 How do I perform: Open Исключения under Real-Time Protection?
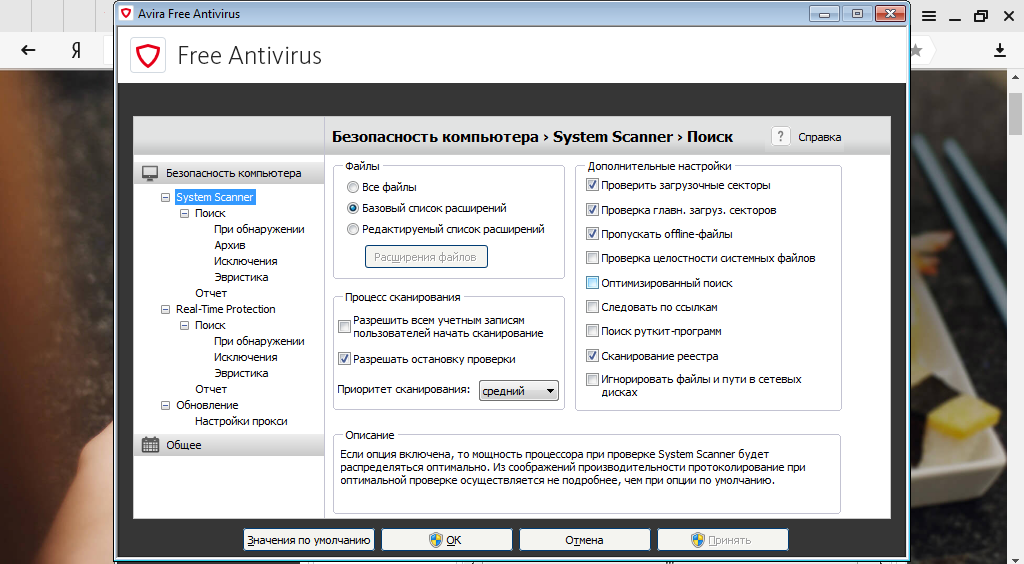pyautogui.click(x=246, y=357)
